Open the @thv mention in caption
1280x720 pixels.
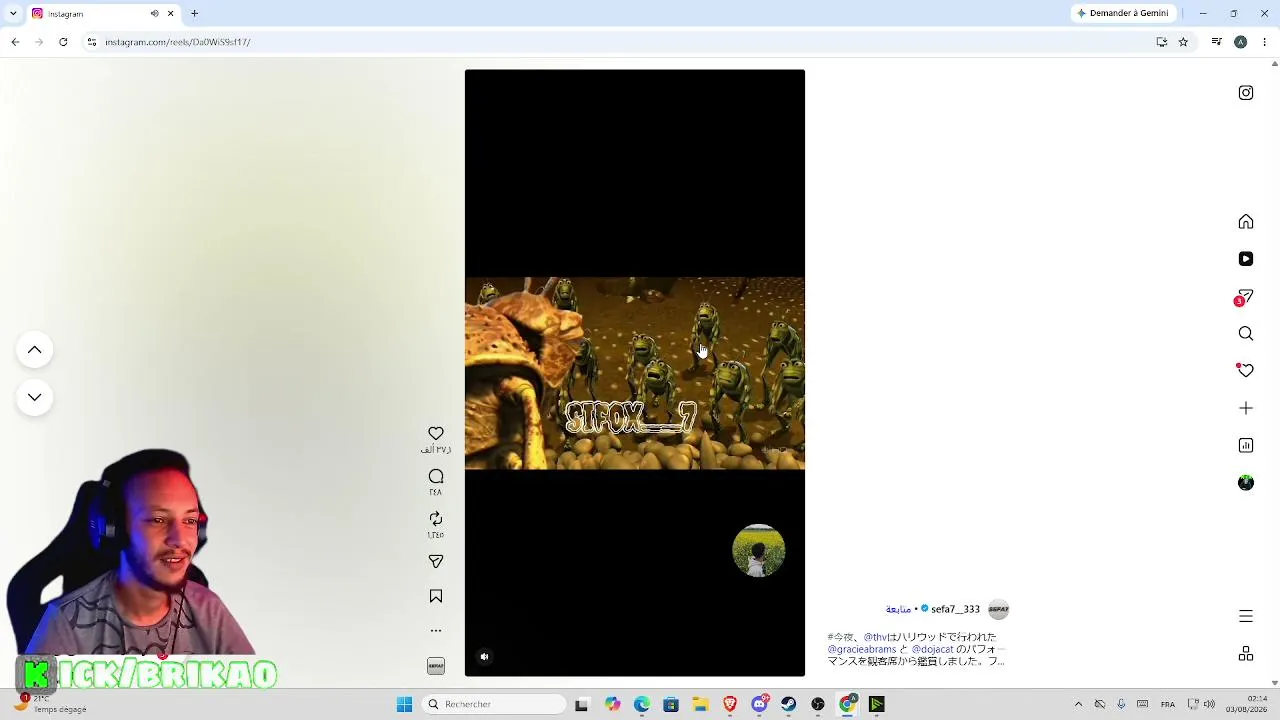pos(875,637)
